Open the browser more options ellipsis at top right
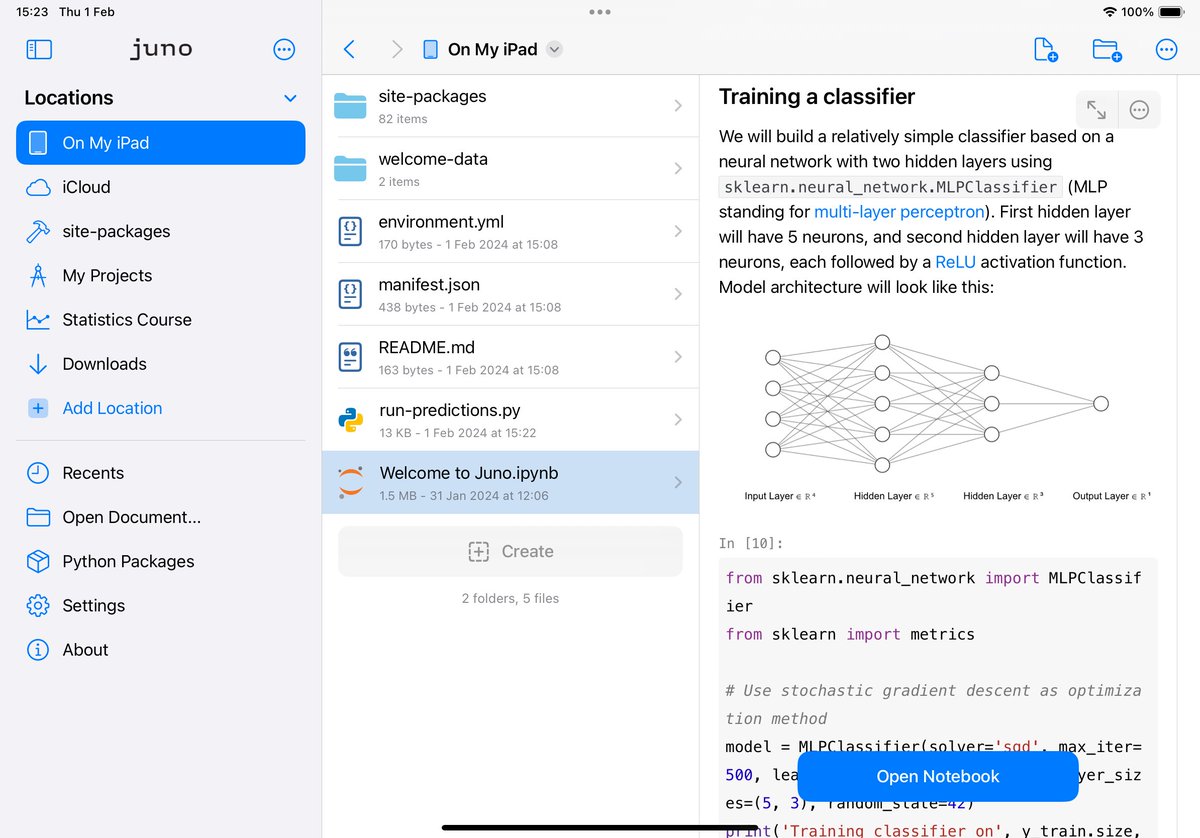This screenshot has height=838, width=1200. pyautogui.click(x=1166, y=49)
